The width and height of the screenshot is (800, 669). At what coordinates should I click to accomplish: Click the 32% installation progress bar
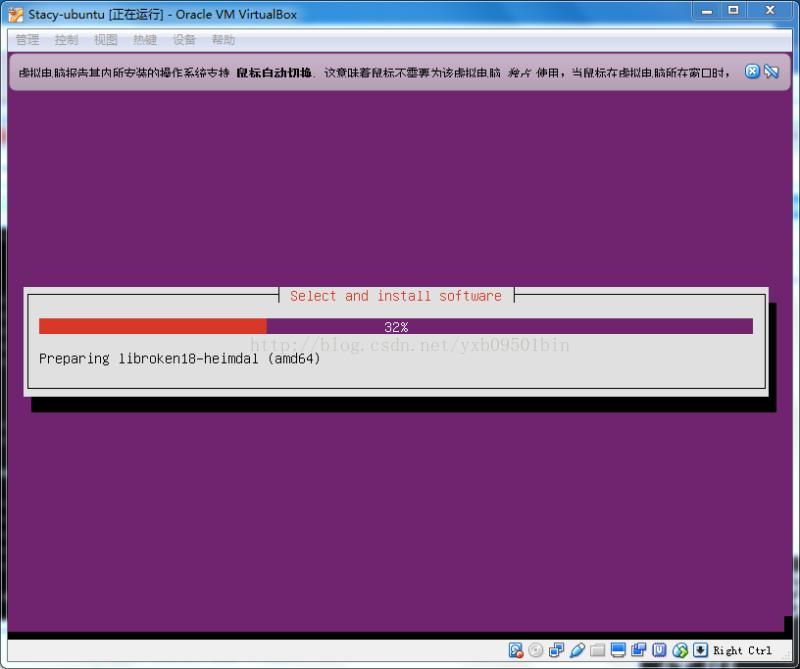coord(396,327)
